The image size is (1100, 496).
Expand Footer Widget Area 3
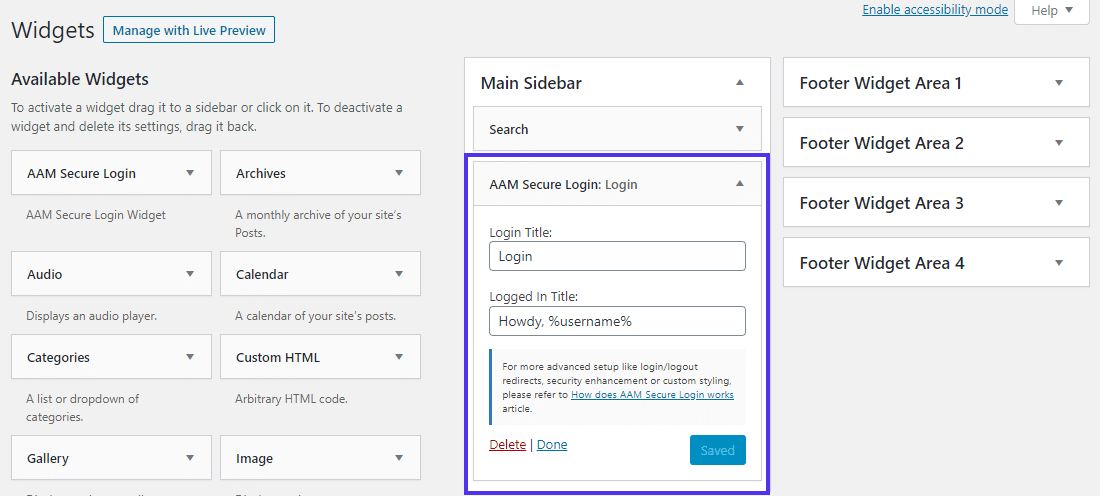click(1059, 203)
